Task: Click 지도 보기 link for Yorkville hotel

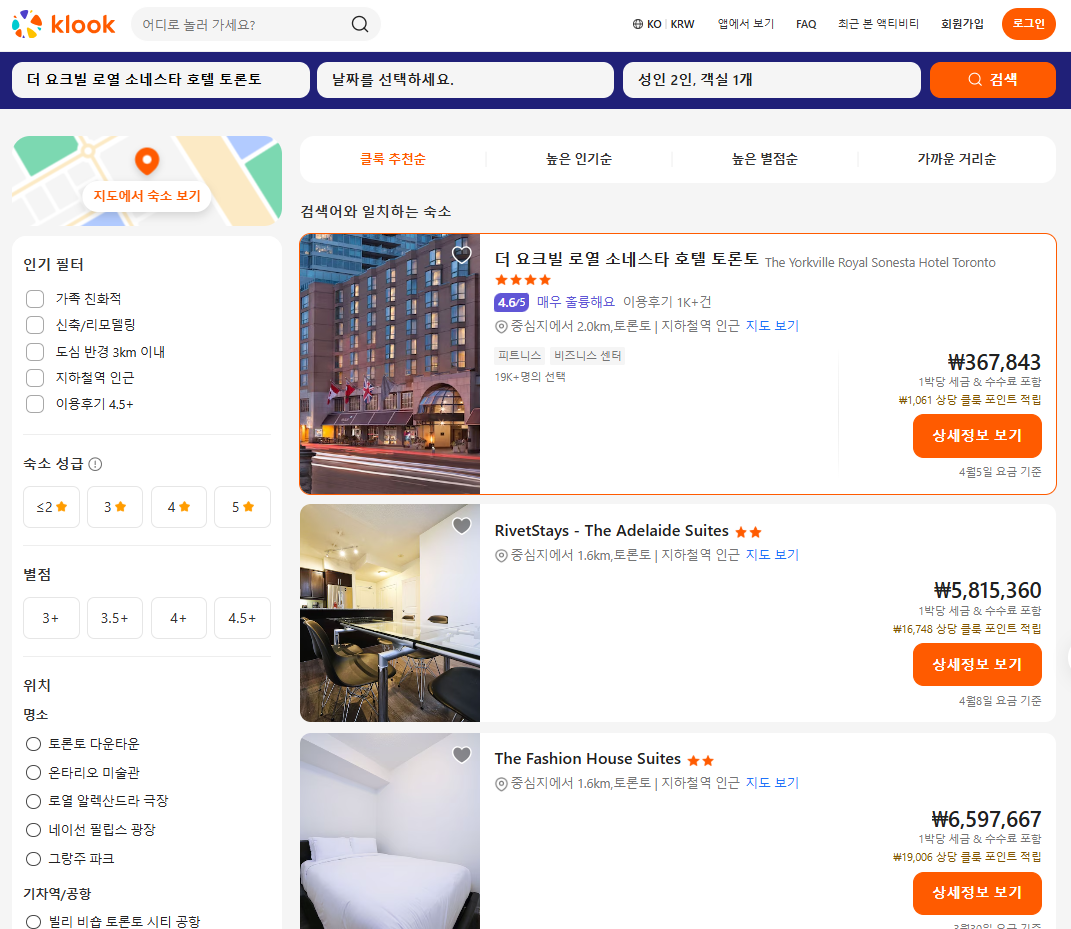Action: point(772,327)
